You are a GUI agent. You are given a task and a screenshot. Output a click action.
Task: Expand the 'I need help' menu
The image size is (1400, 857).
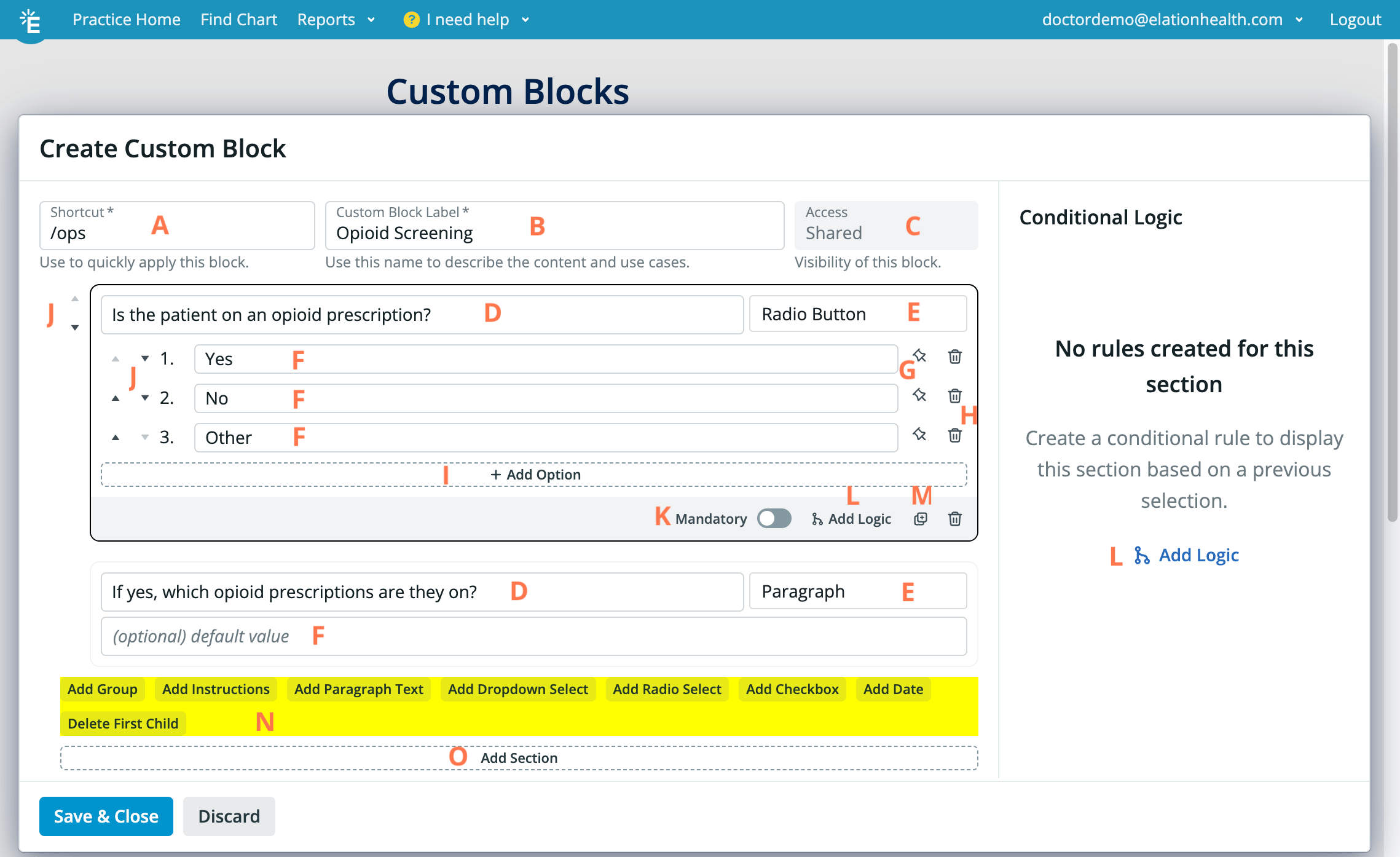click(x=467, y=20)
